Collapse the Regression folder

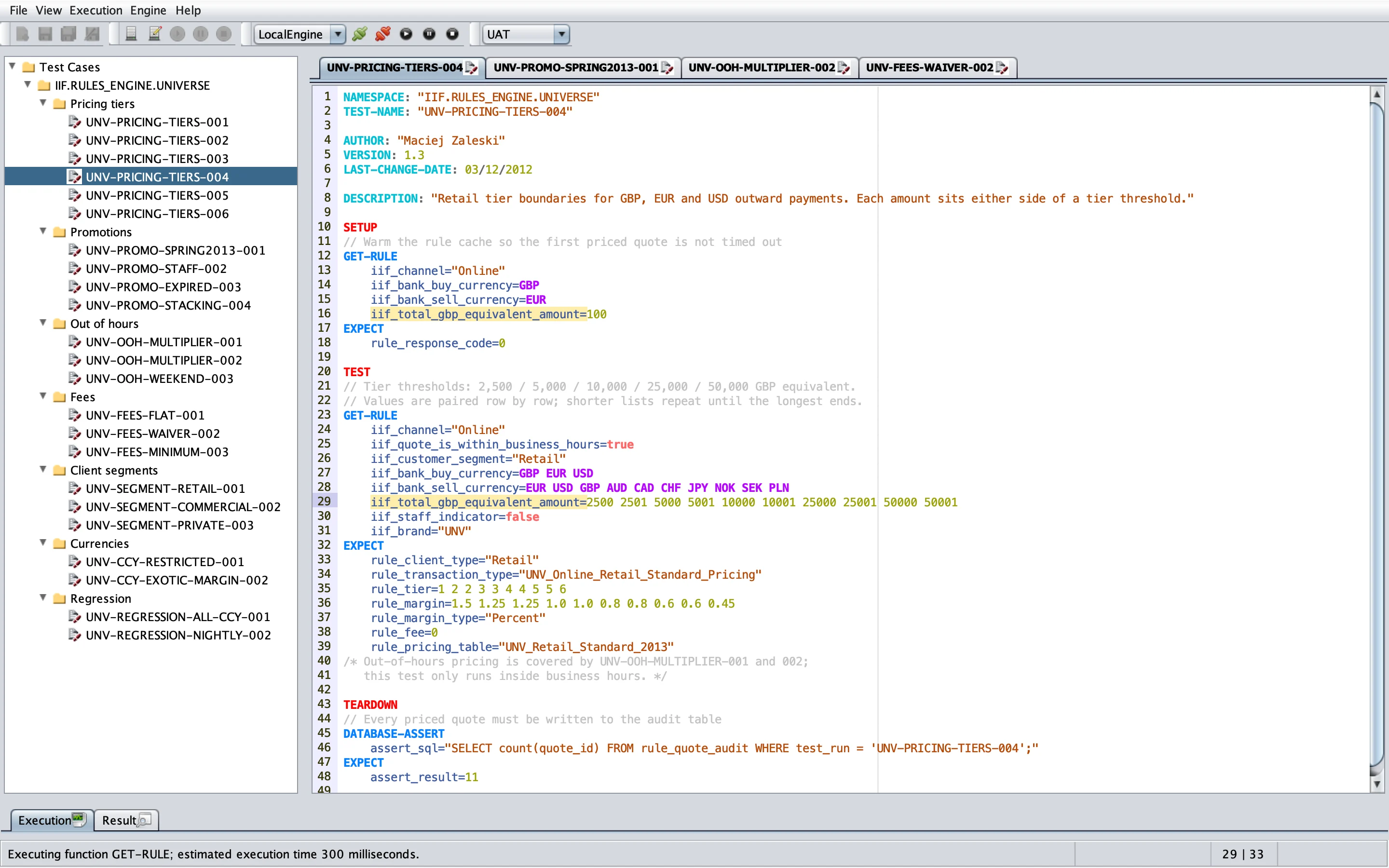(x=43, y=597)
